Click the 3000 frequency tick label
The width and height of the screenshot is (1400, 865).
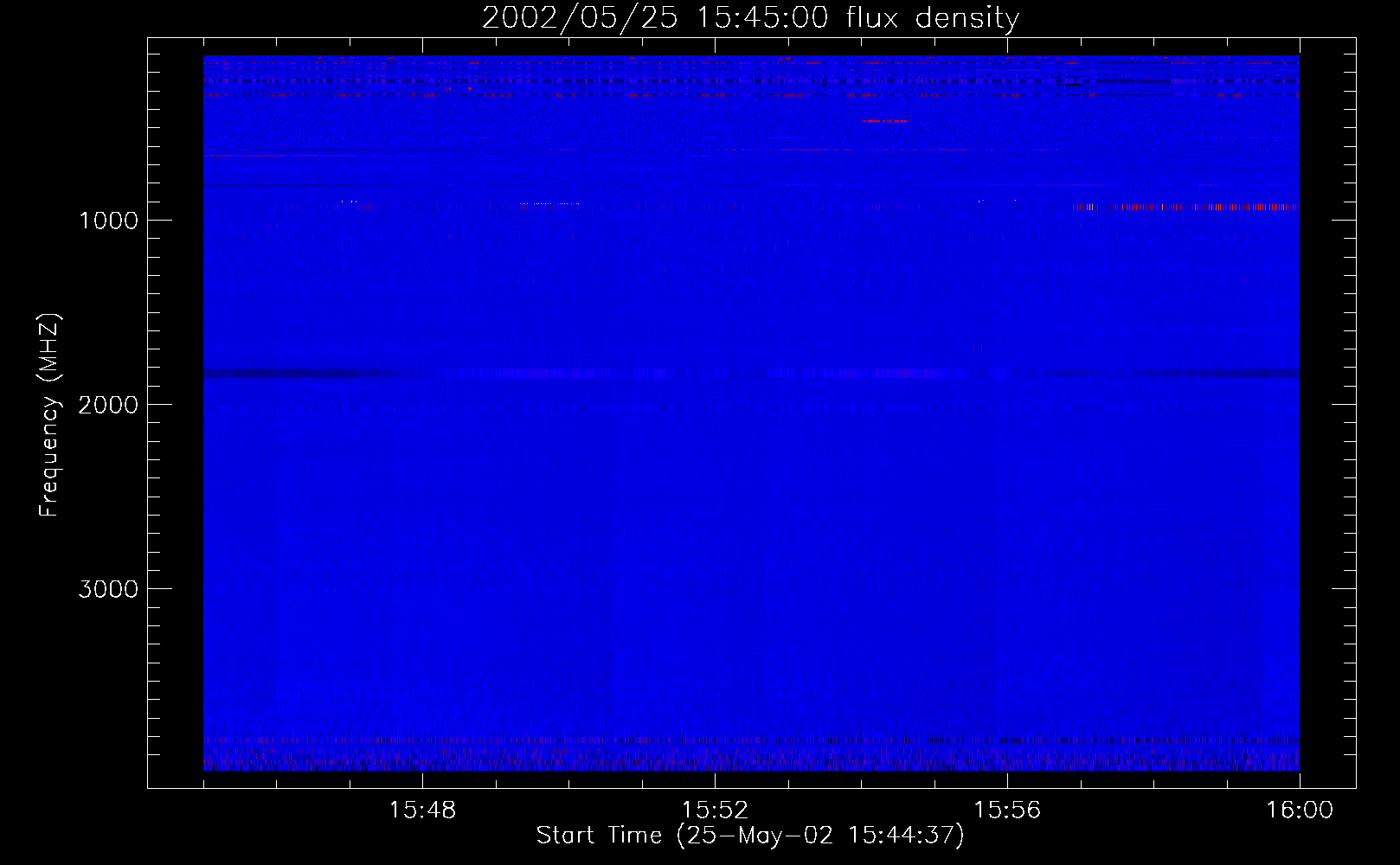tap(108, 589)
